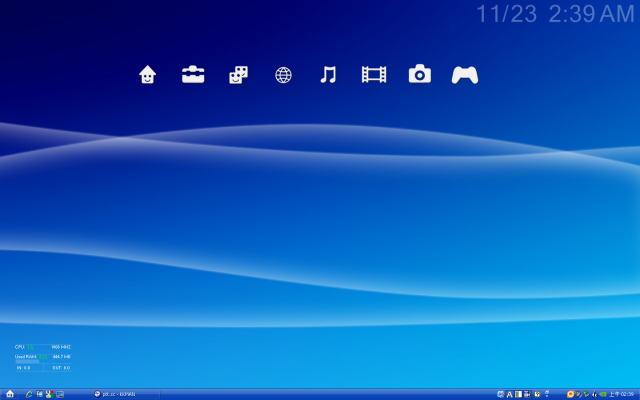The image size is (640, 400).
Task: Select the Settings toolbox icon
Action: point(193,74)
